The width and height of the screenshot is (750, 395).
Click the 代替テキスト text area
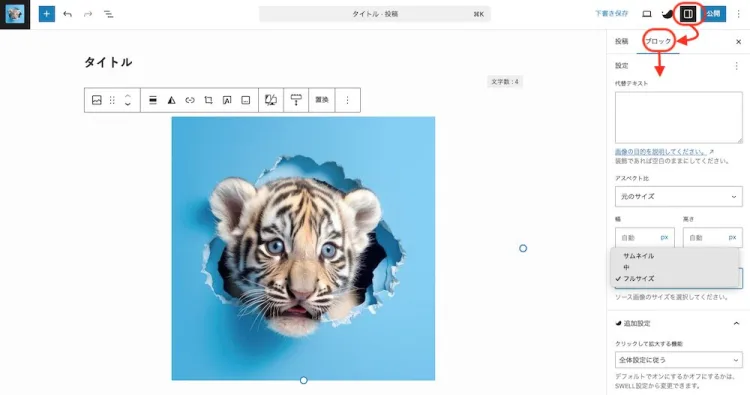point(679,118)
